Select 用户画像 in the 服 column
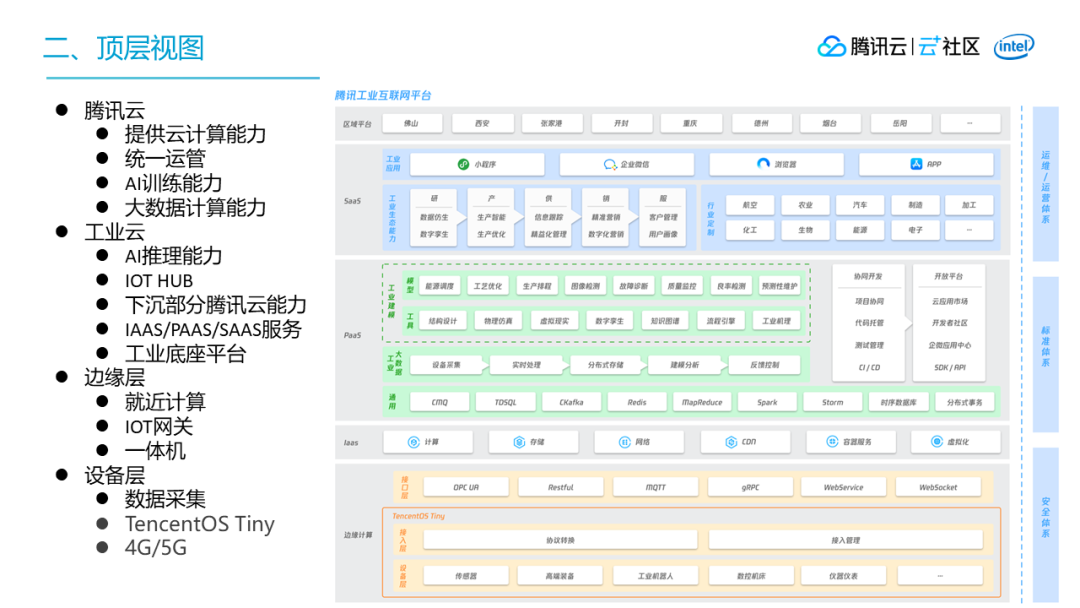1080x608 pixels. (x=663, y=235)
